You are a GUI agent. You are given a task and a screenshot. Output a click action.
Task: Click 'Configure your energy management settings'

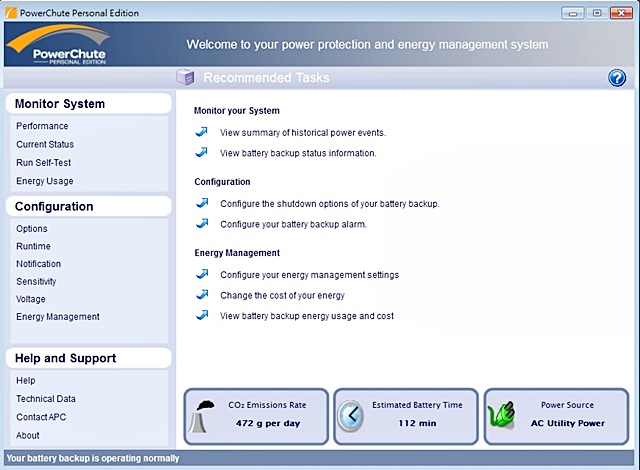(x=309, y=275)
